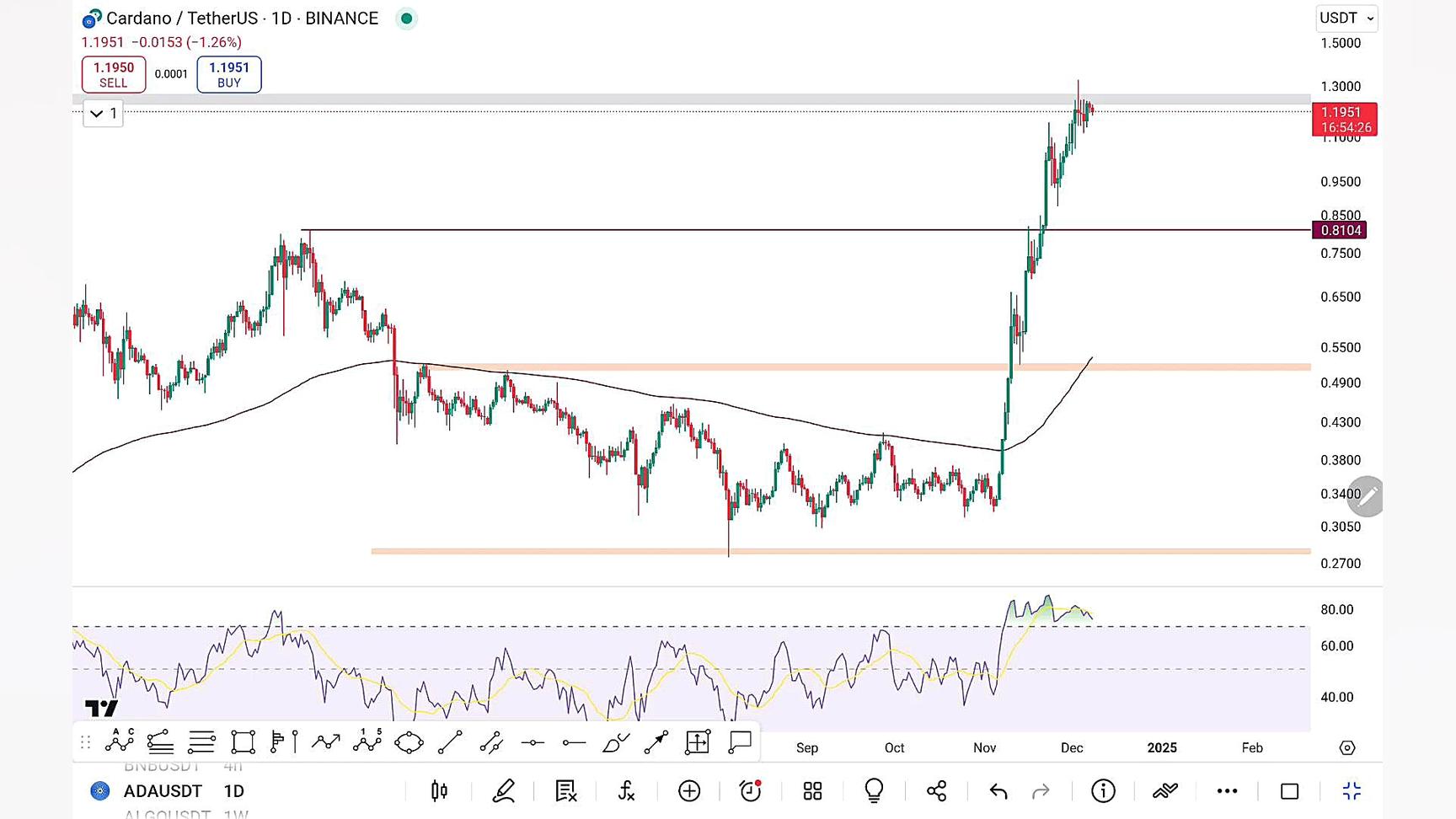Select the zigzag path arrow tool
Viewport: 1456px width, 819px height.
coord(325,742)
